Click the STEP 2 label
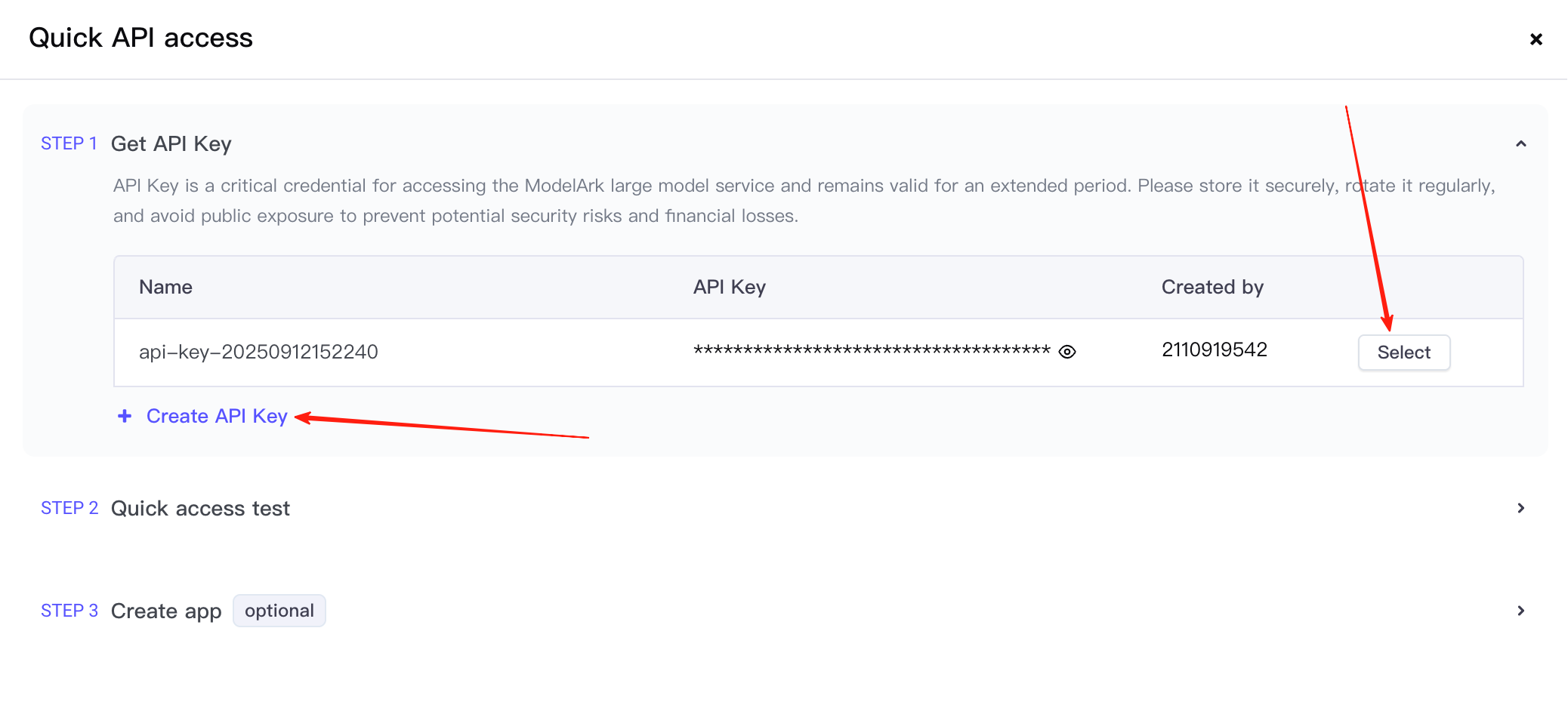 [x=69, y=509]
